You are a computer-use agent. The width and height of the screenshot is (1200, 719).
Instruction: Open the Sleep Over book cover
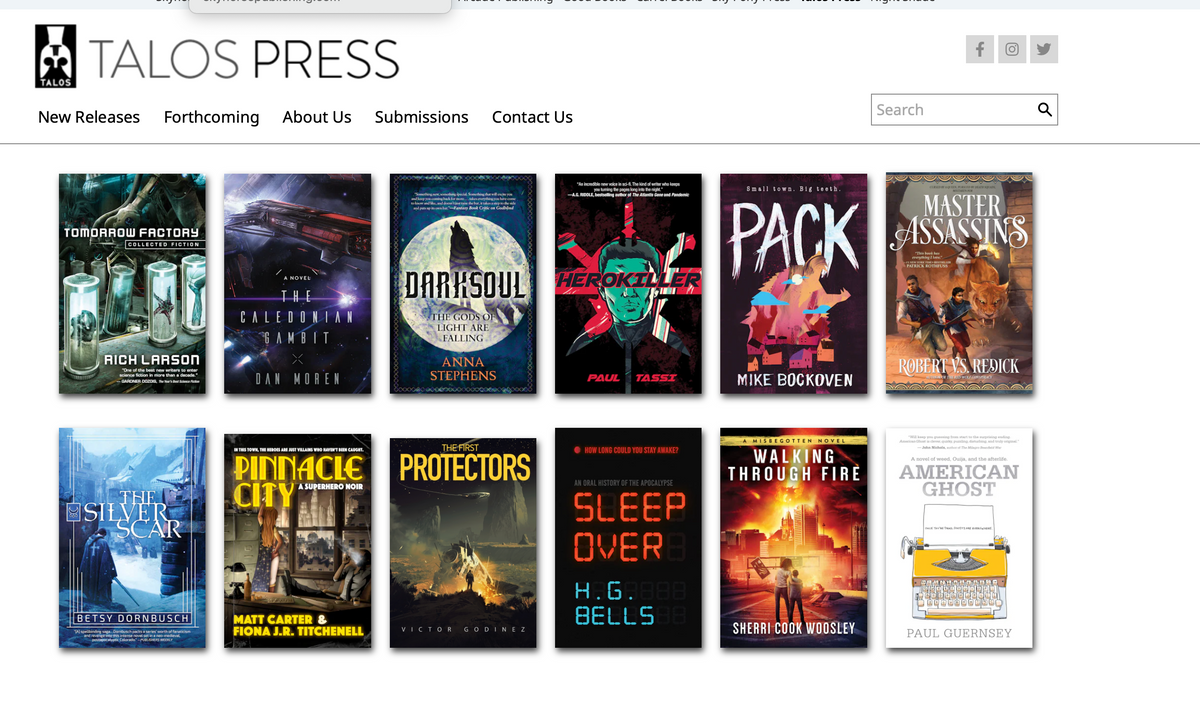[x=628, y=538]
